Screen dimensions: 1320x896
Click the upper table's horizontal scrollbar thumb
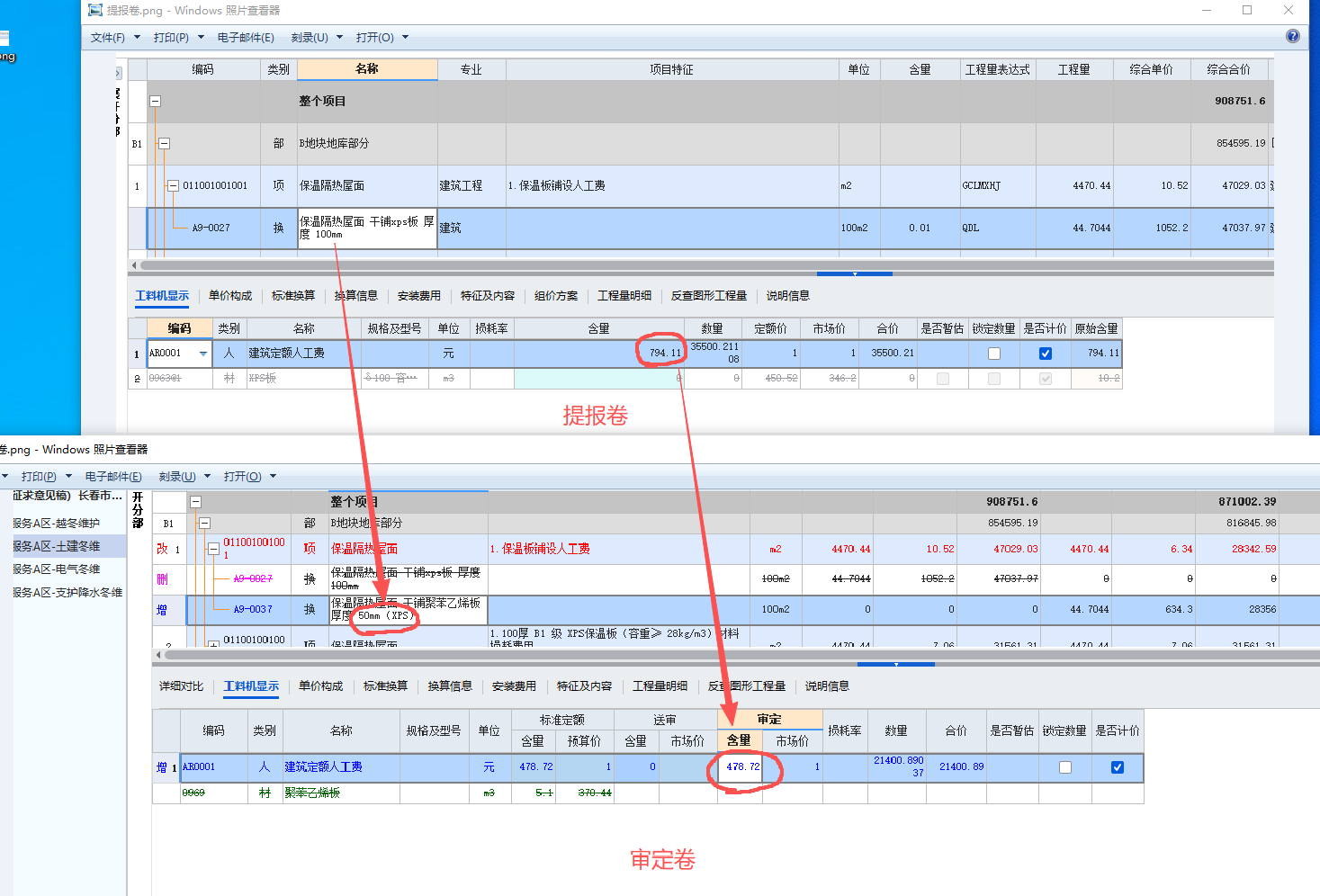click(x=706, y=265)
